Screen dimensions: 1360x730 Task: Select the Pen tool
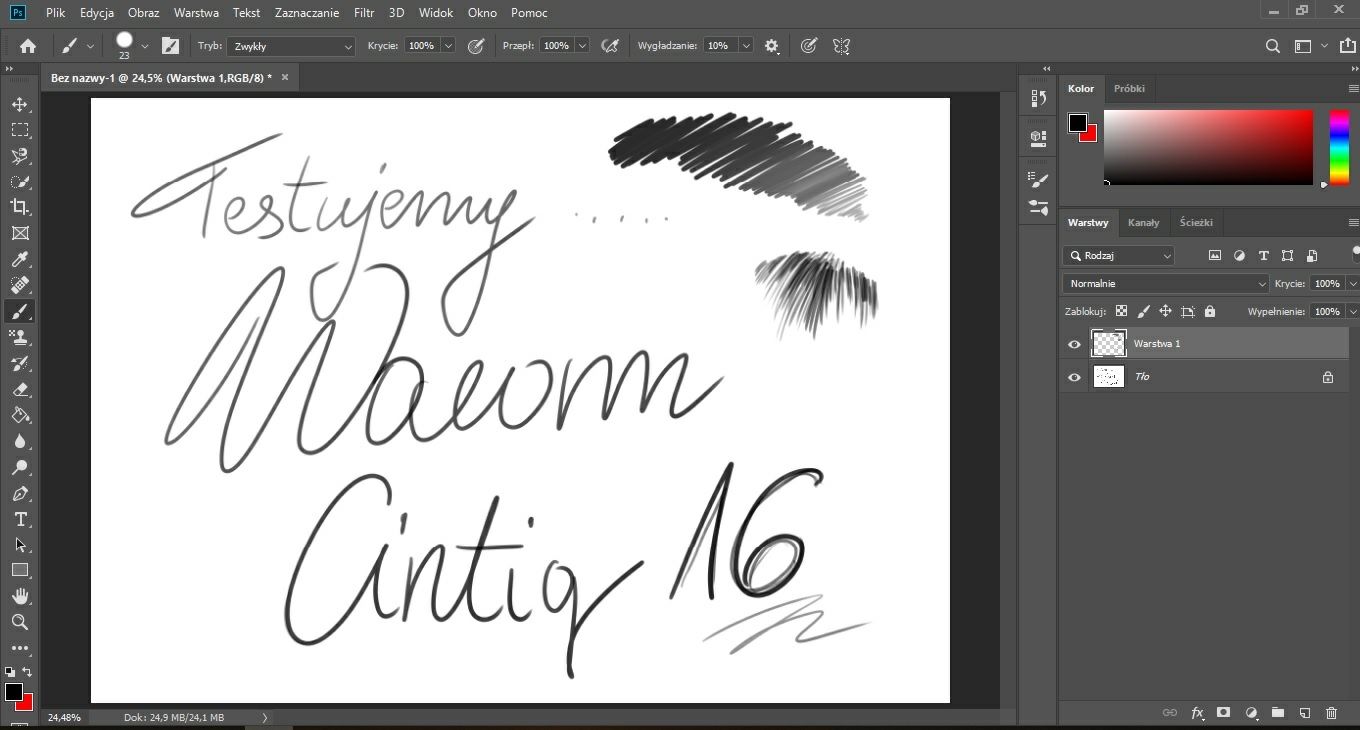19,493
